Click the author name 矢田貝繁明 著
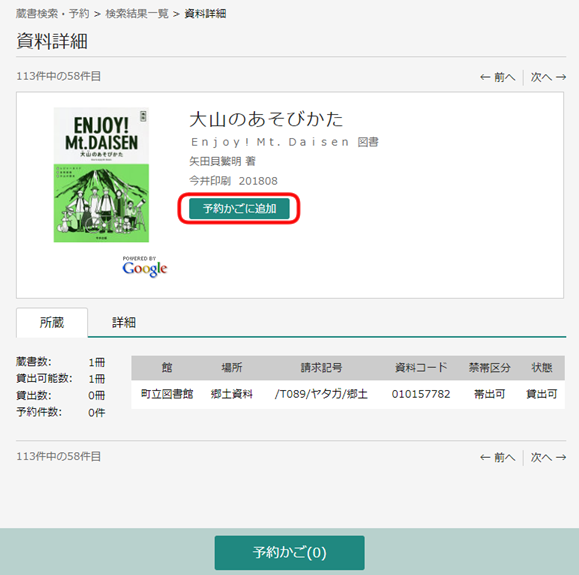579x575 pixels. click(x=222, y=161)
